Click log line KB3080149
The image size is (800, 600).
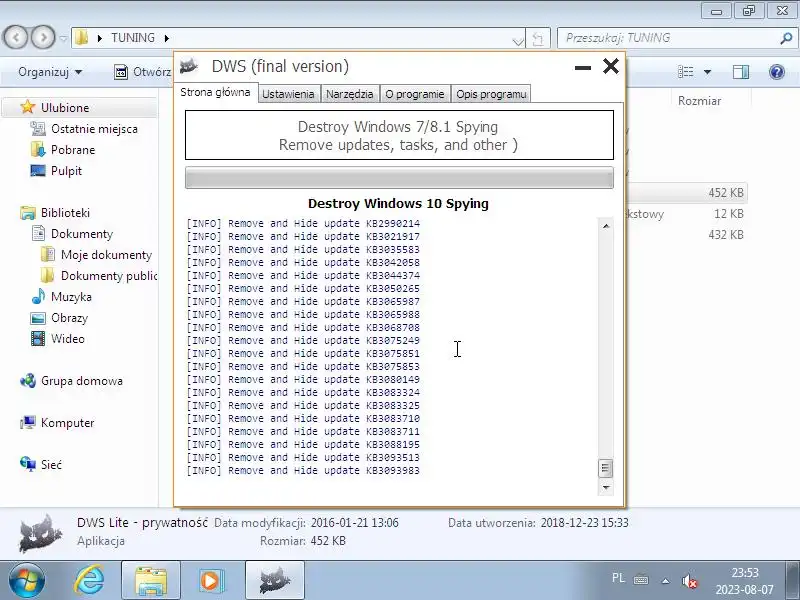pyautogui.click(x=303, y=380)
